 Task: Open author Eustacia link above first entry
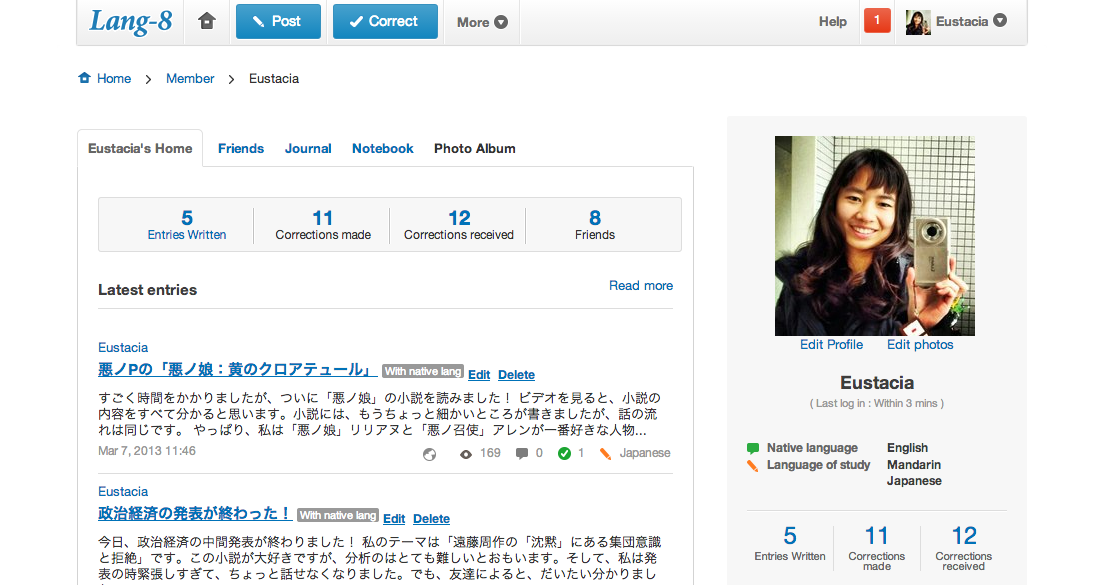[x=123, y=348]
